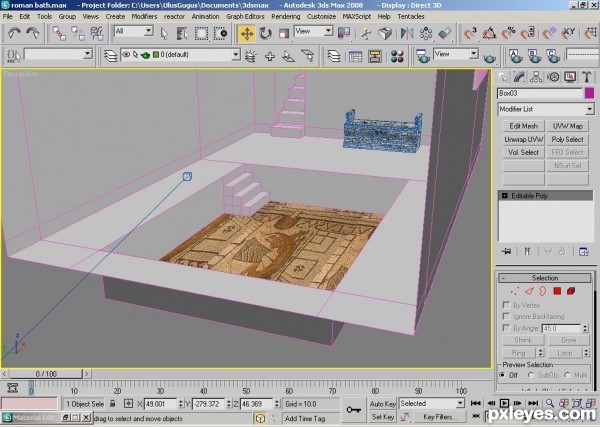Select the Off preview selection radio

[502, 375]
